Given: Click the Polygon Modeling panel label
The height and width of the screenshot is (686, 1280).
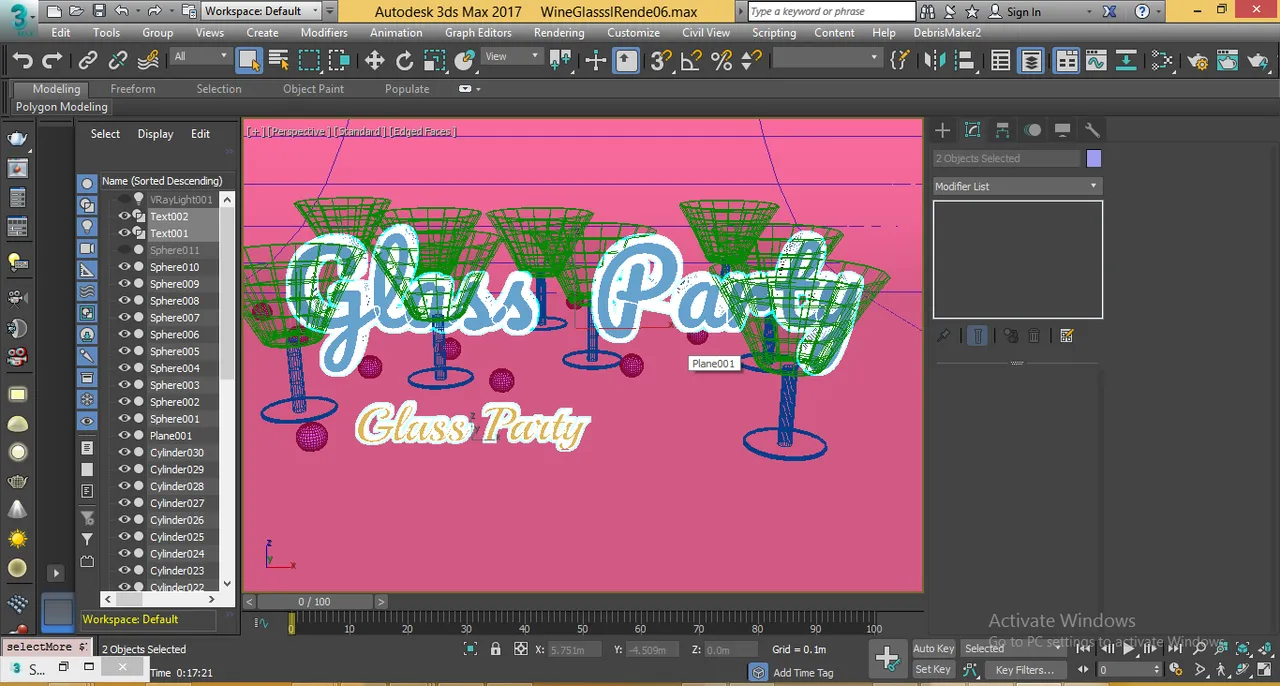Looking at the screenshot, I should pos(62,107).
